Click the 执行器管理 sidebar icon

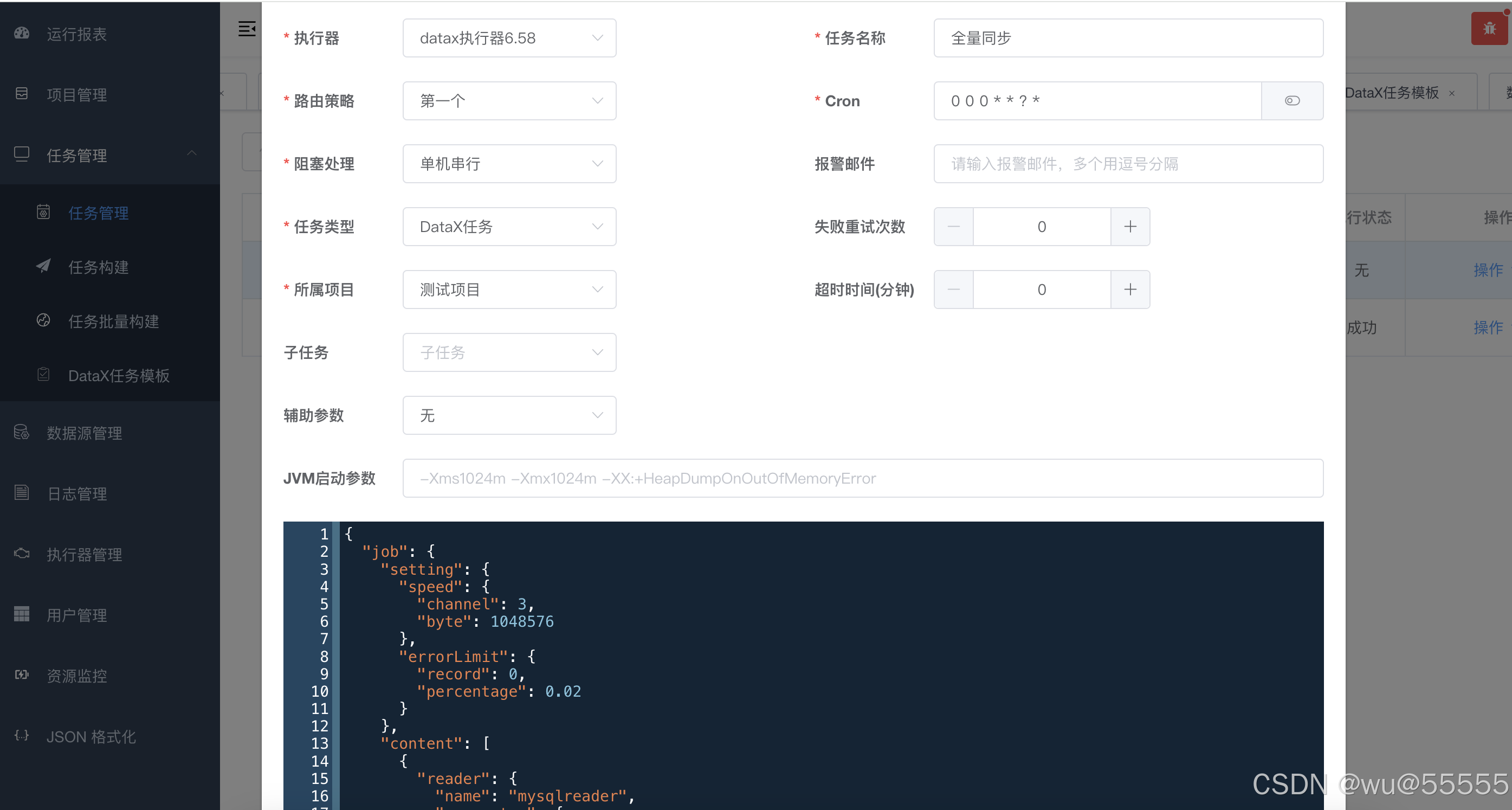[22, 554]
